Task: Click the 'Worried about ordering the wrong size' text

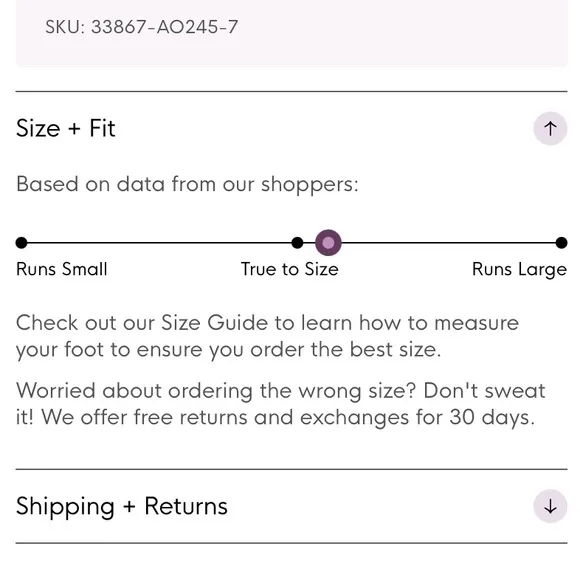Action: pyautogui.click(x=216, y=391)
